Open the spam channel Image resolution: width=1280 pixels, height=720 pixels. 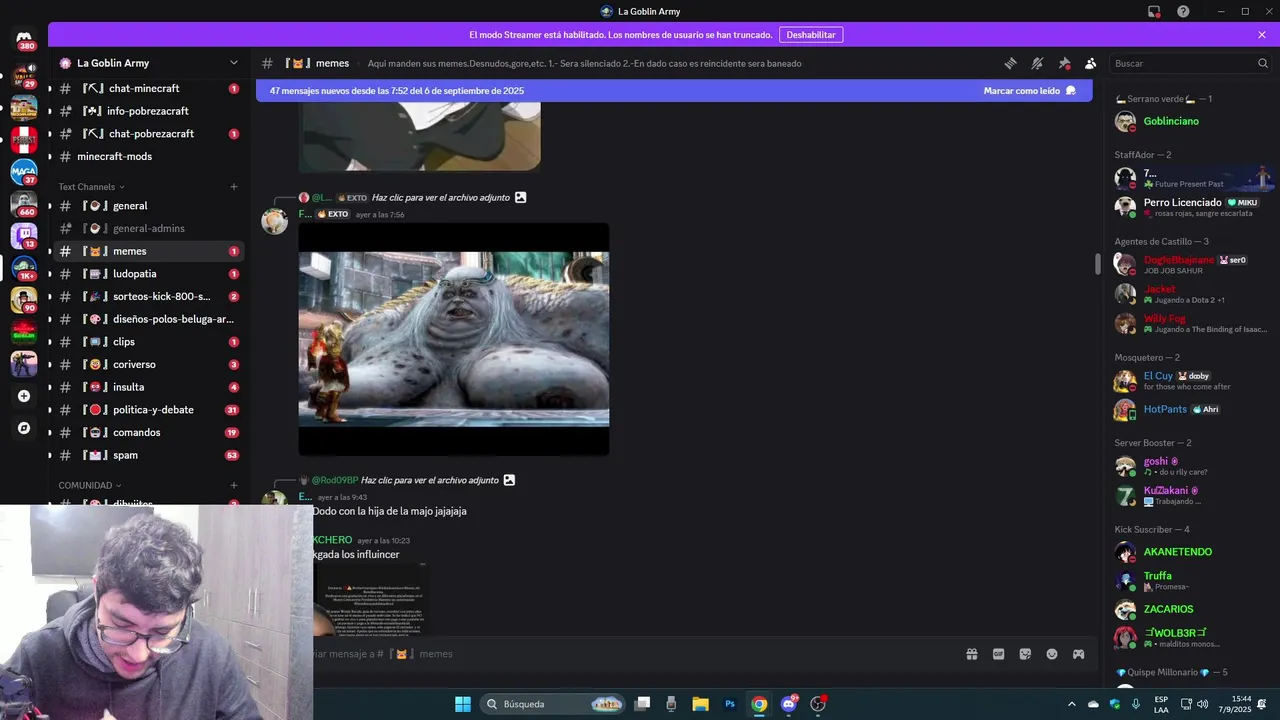[148, 455]
